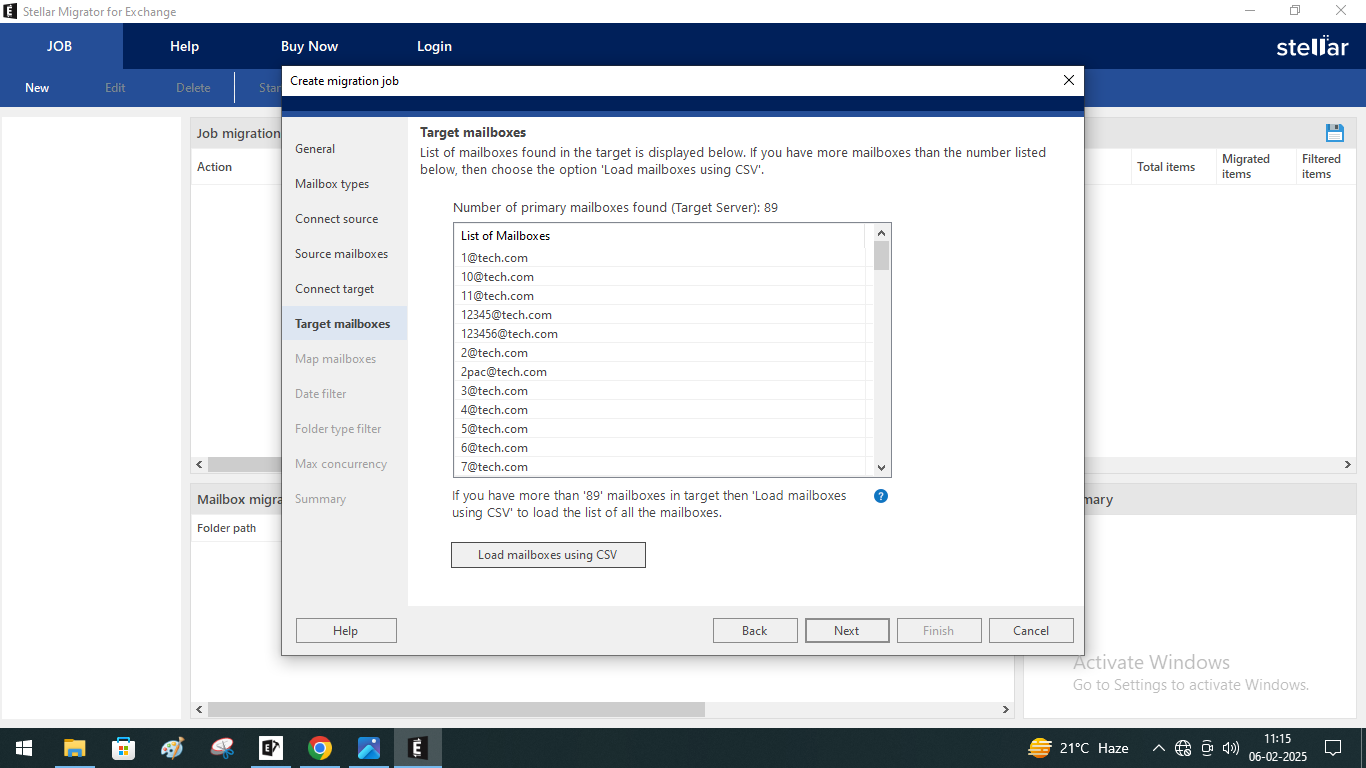The image size is (1366, 768).
Task: Click the save icon in Job migration panel
Action: click(x=1334, y=133)
